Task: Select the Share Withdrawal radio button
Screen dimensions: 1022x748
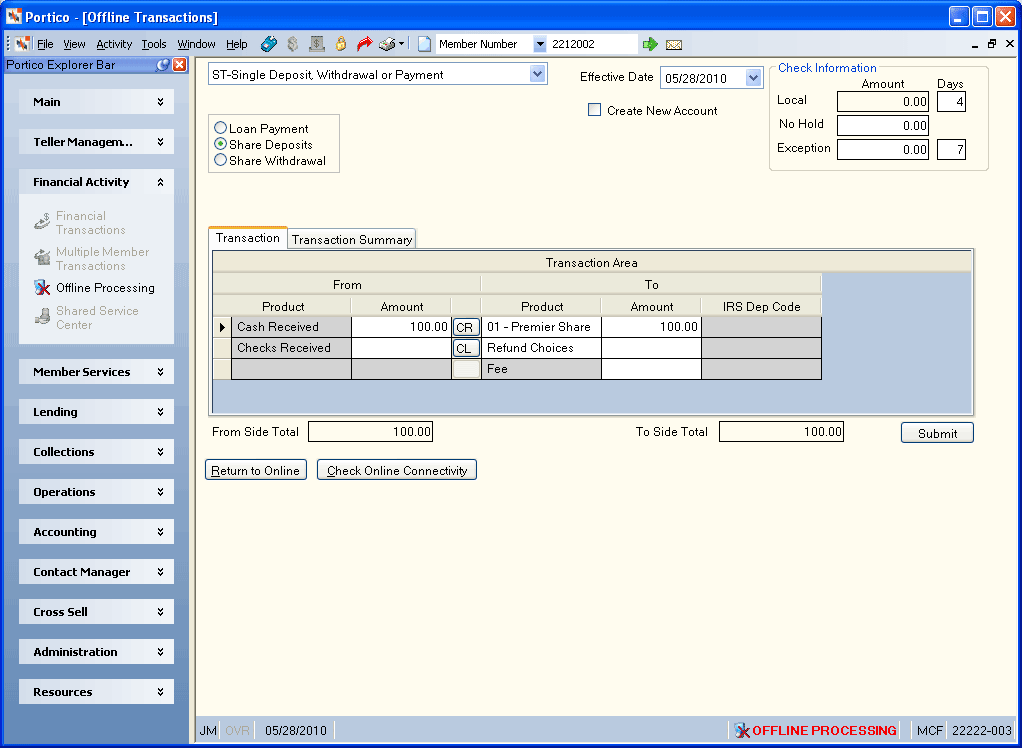Action: pyautogui.click(x=220, y=160)
